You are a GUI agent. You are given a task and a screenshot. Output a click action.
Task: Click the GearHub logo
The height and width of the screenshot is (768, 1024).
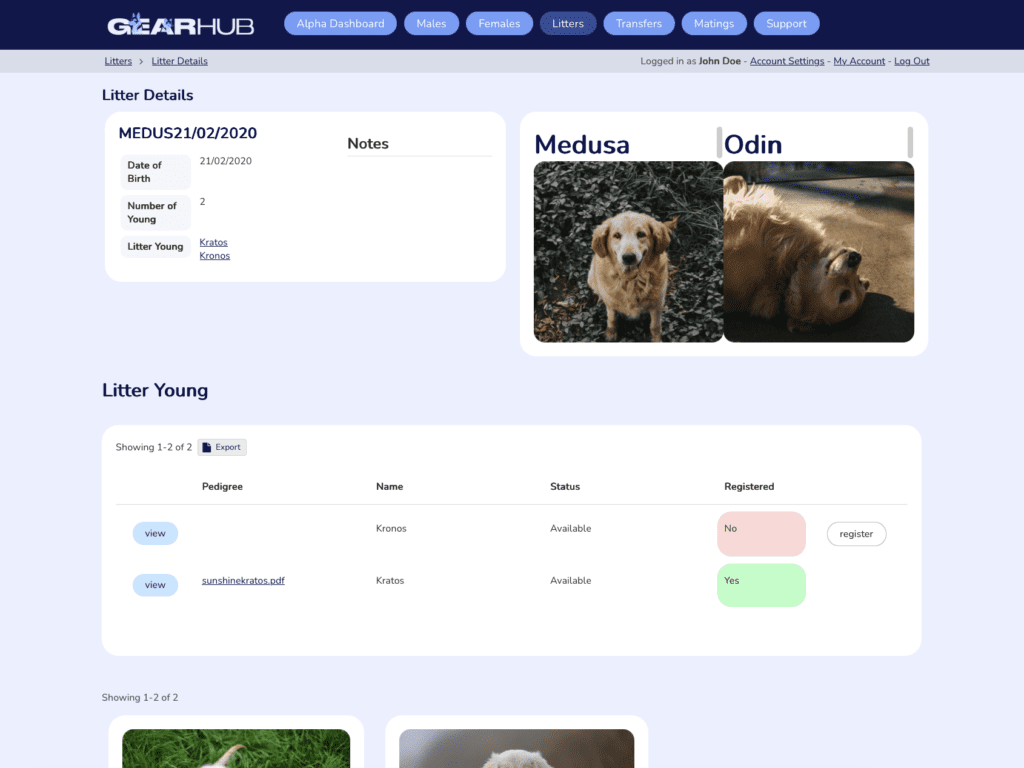[x=180, y=25]
